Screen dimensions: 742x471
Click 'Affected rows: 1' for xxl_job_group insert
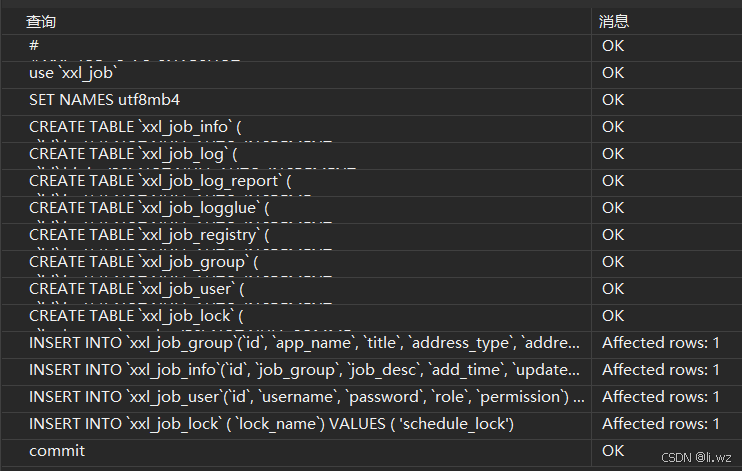click(x=660, y=343)
